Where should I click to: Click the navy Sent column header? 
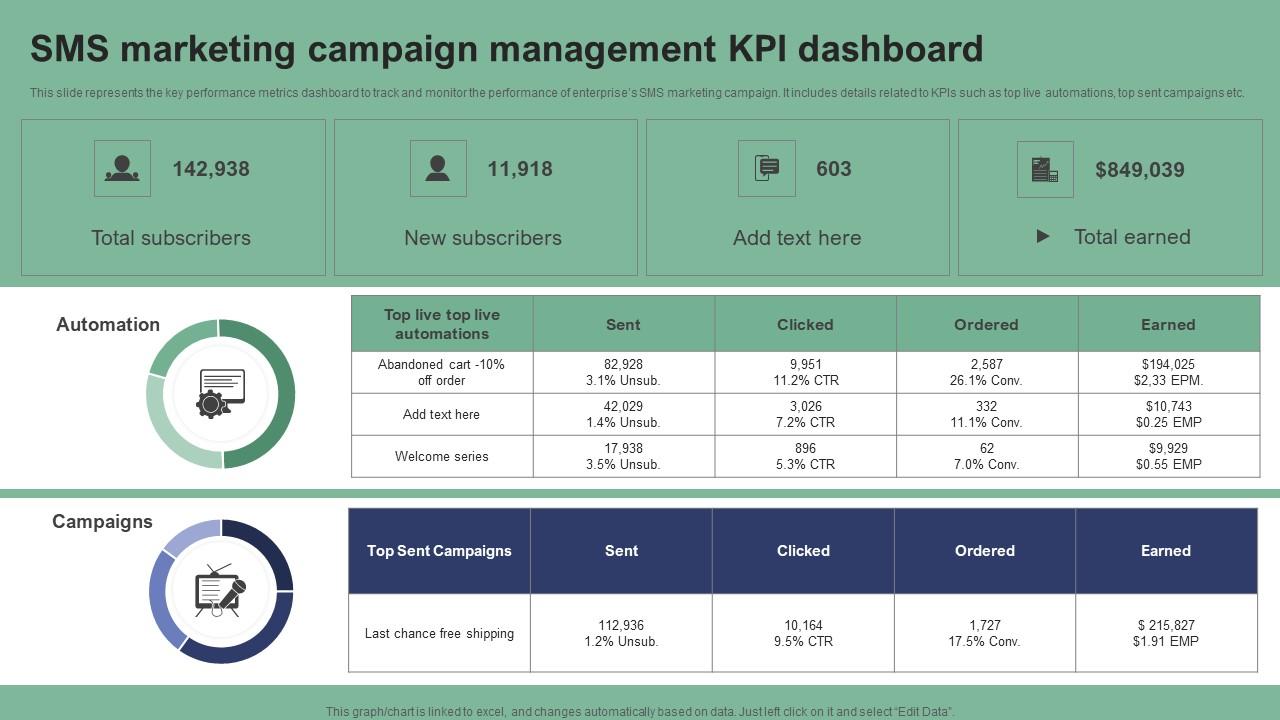621,551
